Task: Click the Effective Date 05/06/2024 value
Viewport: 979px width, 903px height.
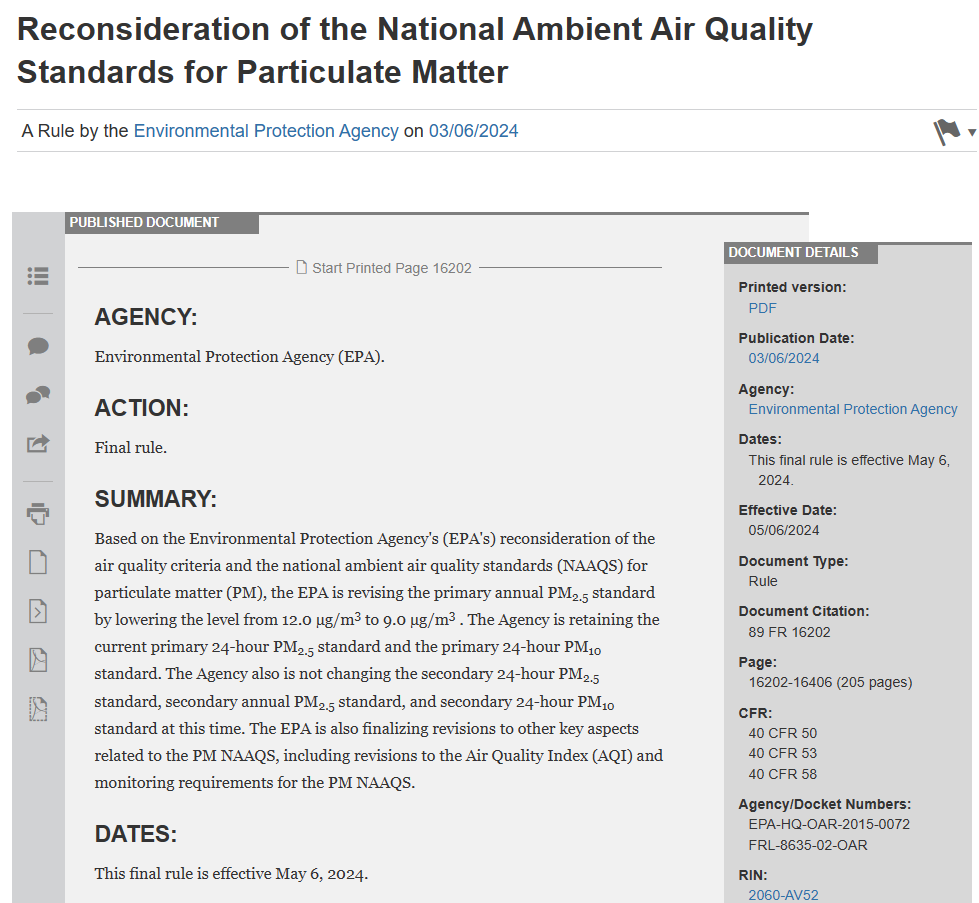Action: pos(784,530)
